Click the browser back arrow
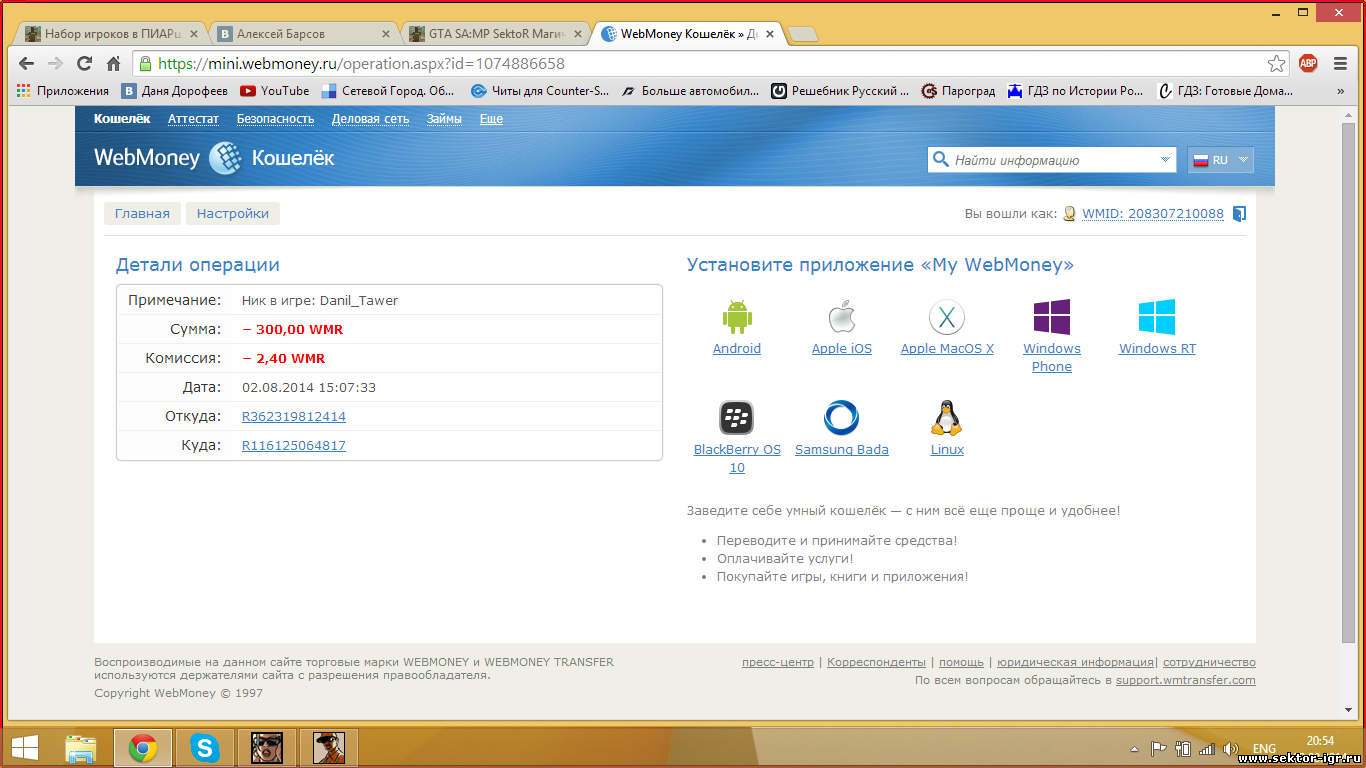1366x768 pixels. pyautogui.click(x=27, y=63)
